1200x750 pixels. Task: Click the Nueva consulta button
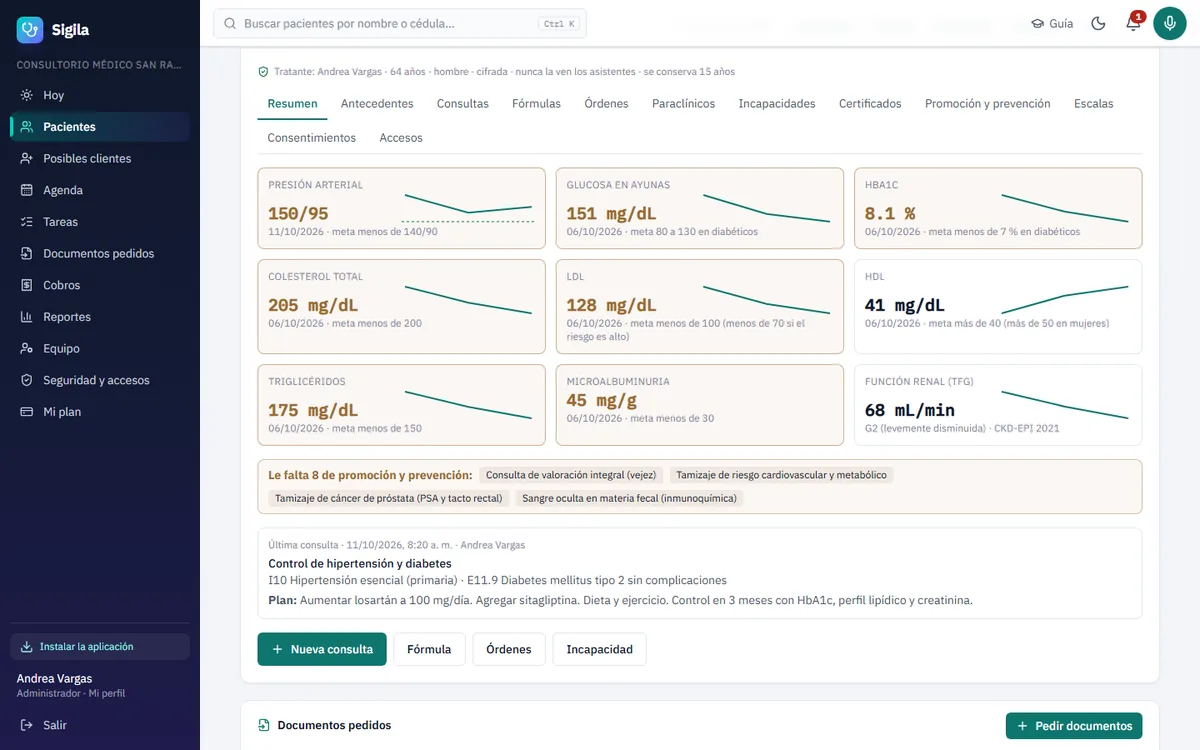(x=322, y=649)
